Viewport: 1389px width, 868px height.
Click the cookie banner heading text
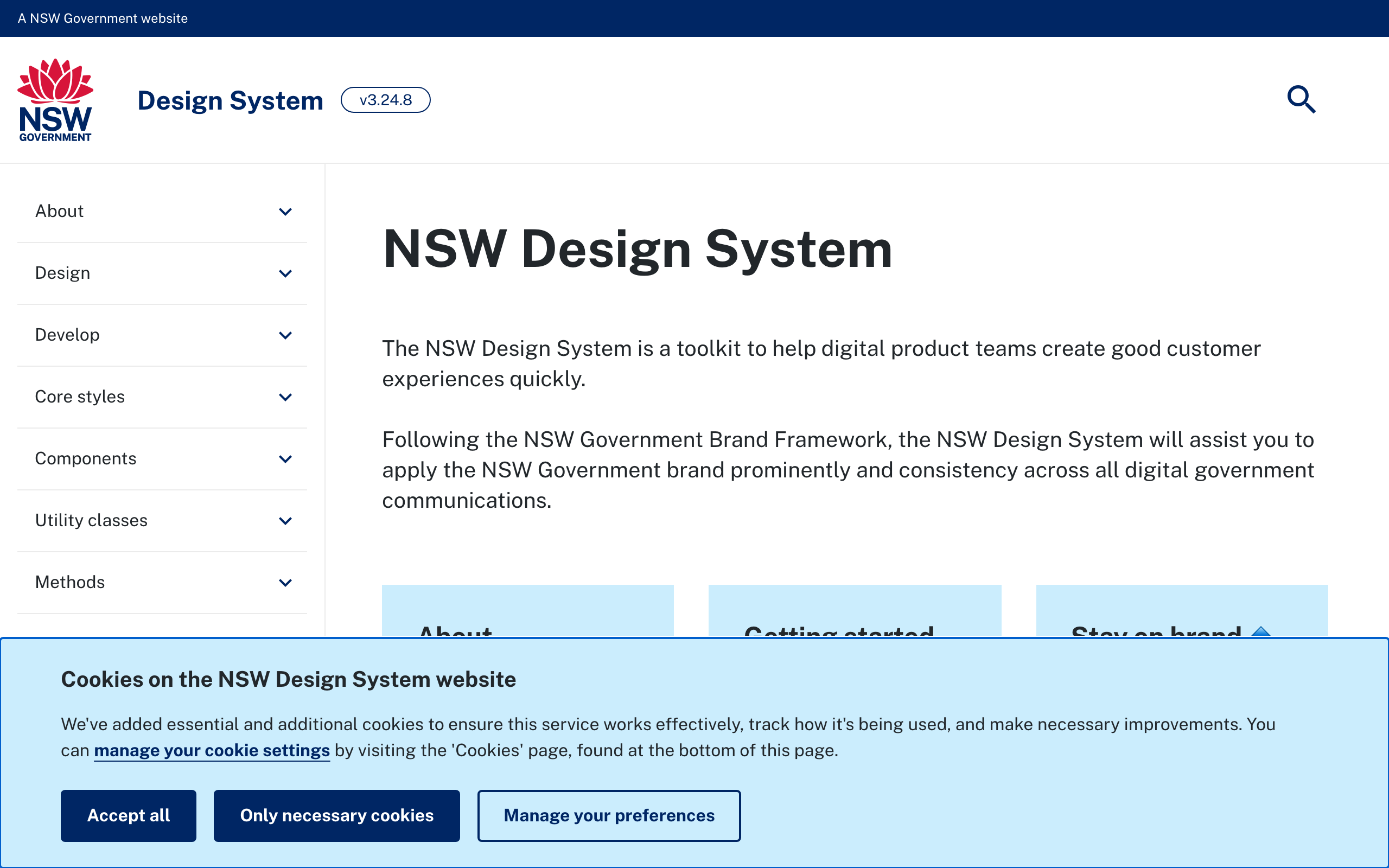tap(288, 679)
